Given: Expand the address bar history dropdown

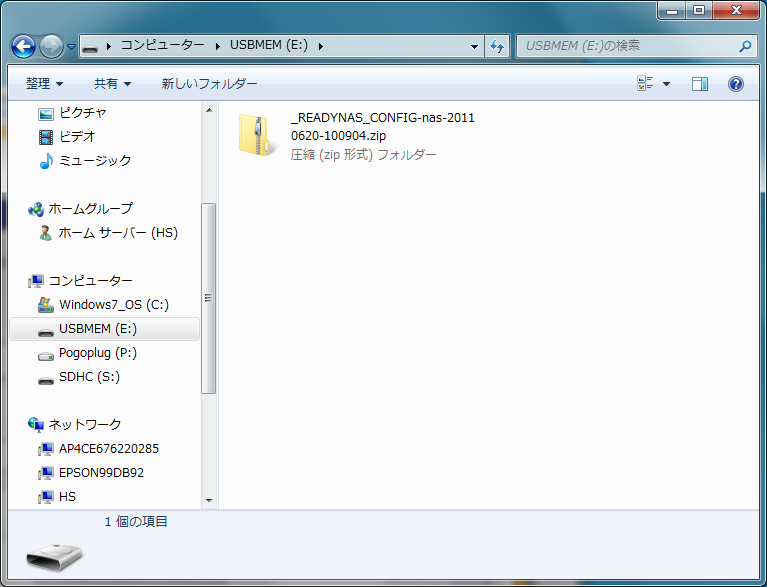Looking at the screenshot, I should pyautogui.click(x=474, y=46).
